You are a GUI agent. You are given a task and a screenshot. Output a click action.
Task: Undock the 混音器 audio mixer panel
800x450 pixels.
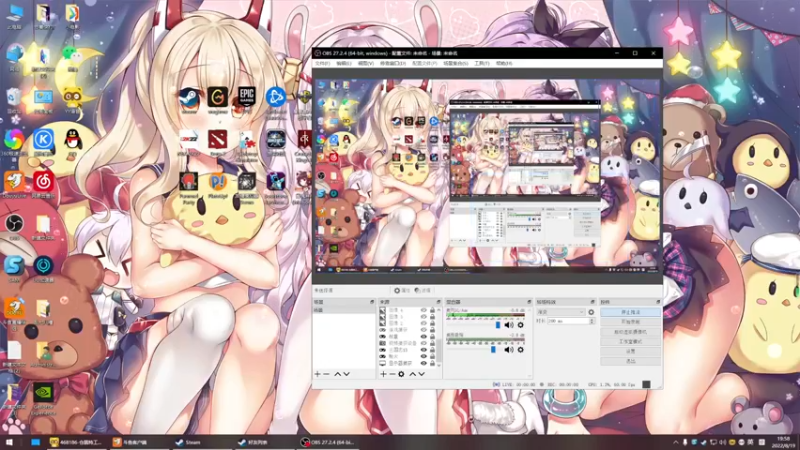529,302
